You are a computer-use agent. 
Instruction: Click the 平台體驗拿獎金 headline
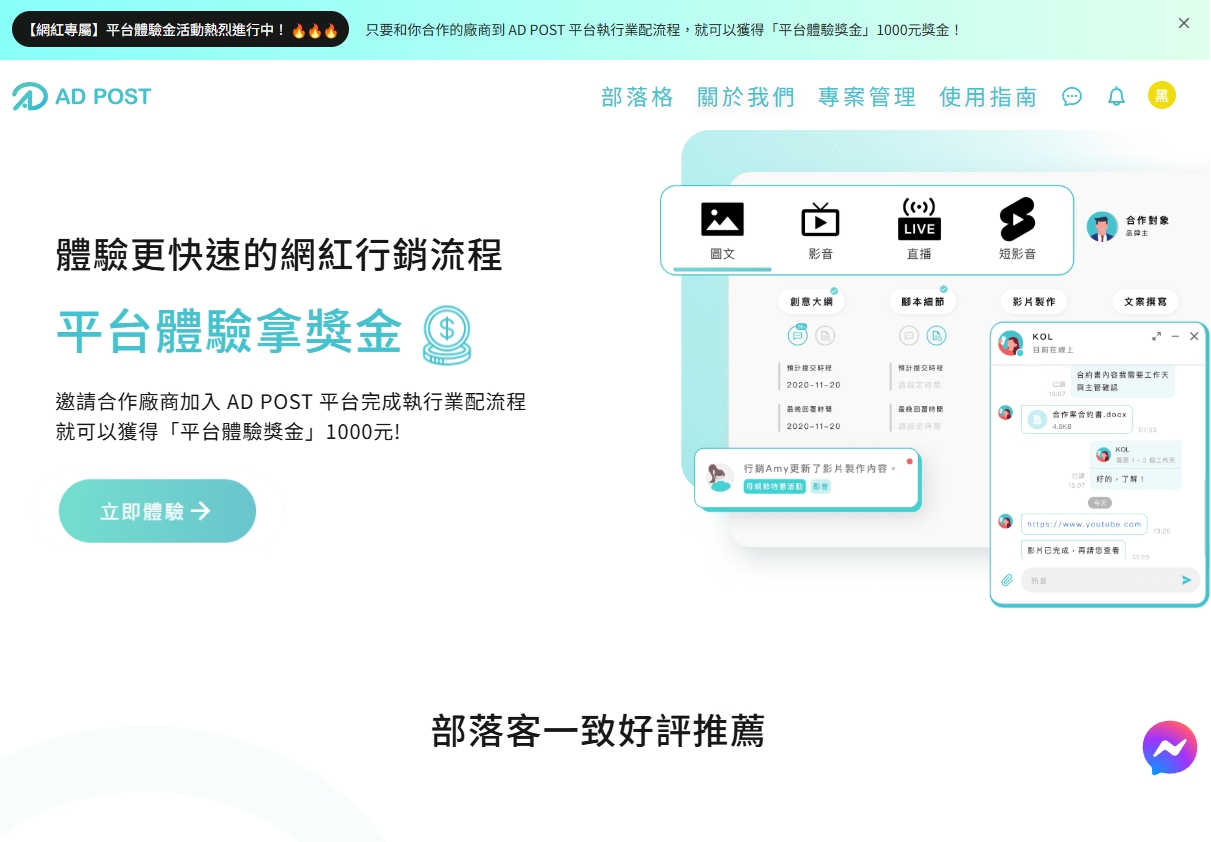tap(229, 331)
